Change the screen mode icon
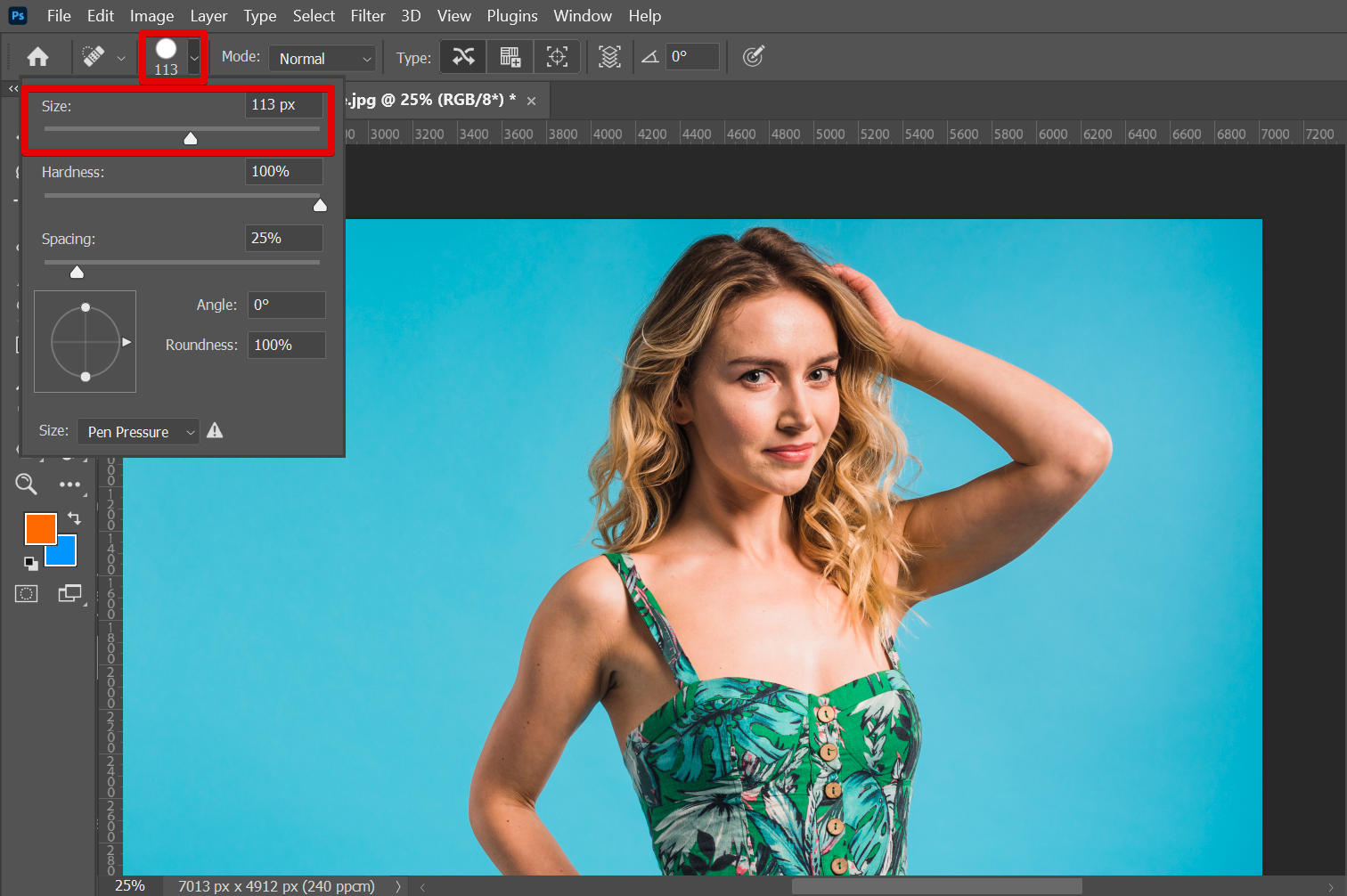Image resolution: width=1347 pixels, height=896 pixels. point(69,594)
